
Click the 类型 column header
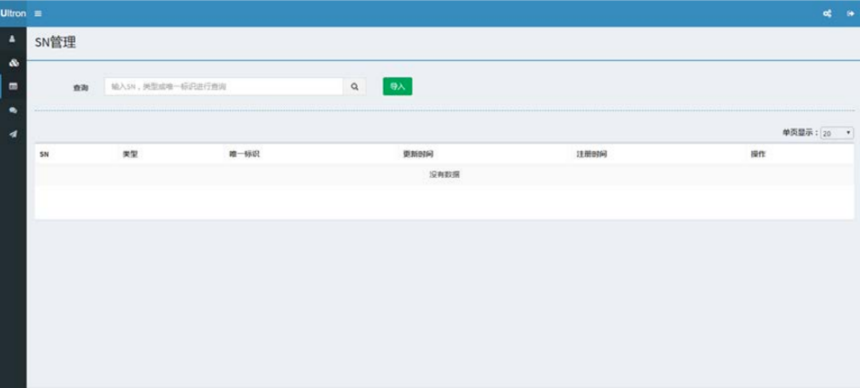click(x=130, y=155)
